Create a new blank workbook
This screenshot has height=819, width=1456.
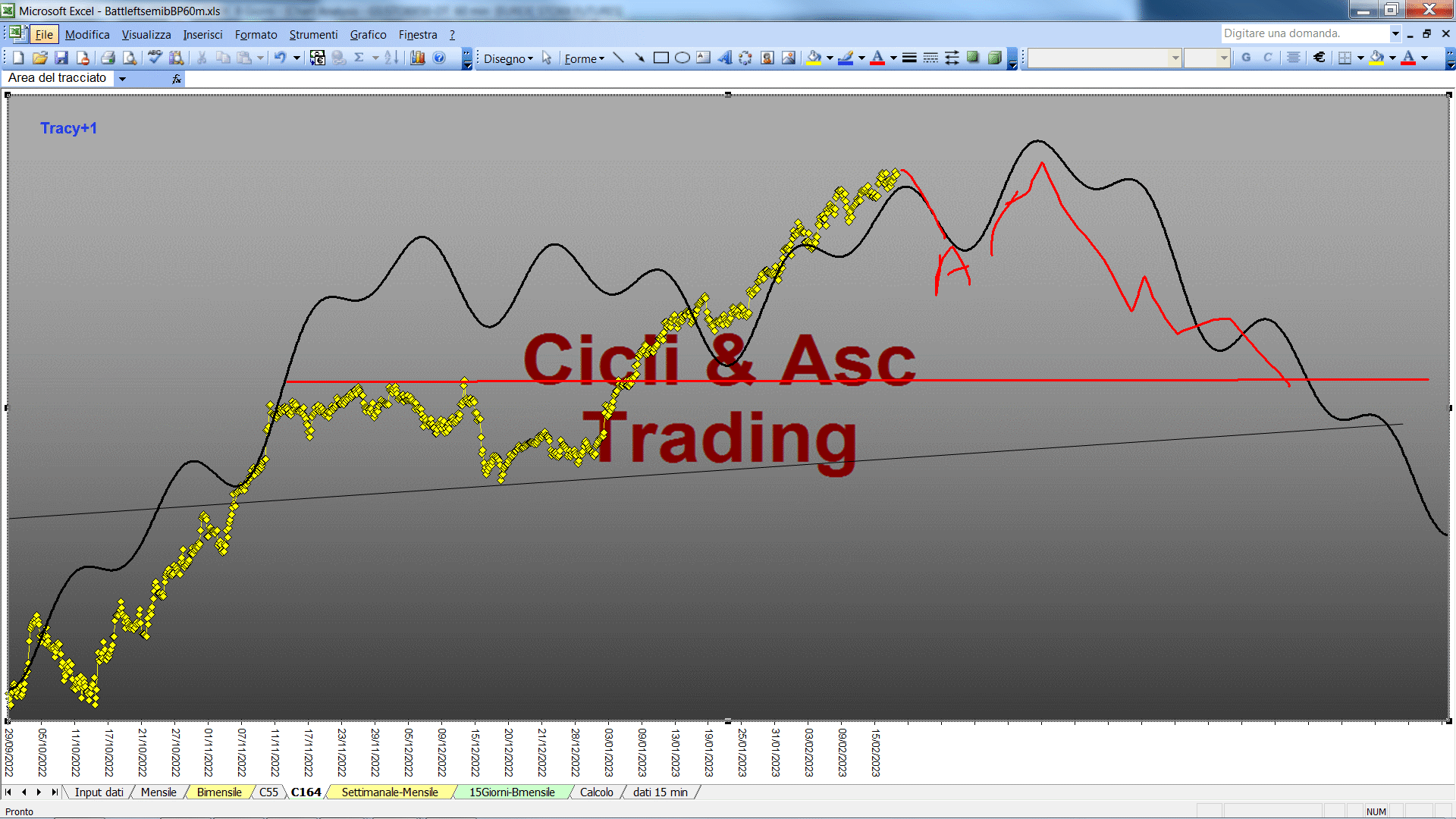click(19, 58)
